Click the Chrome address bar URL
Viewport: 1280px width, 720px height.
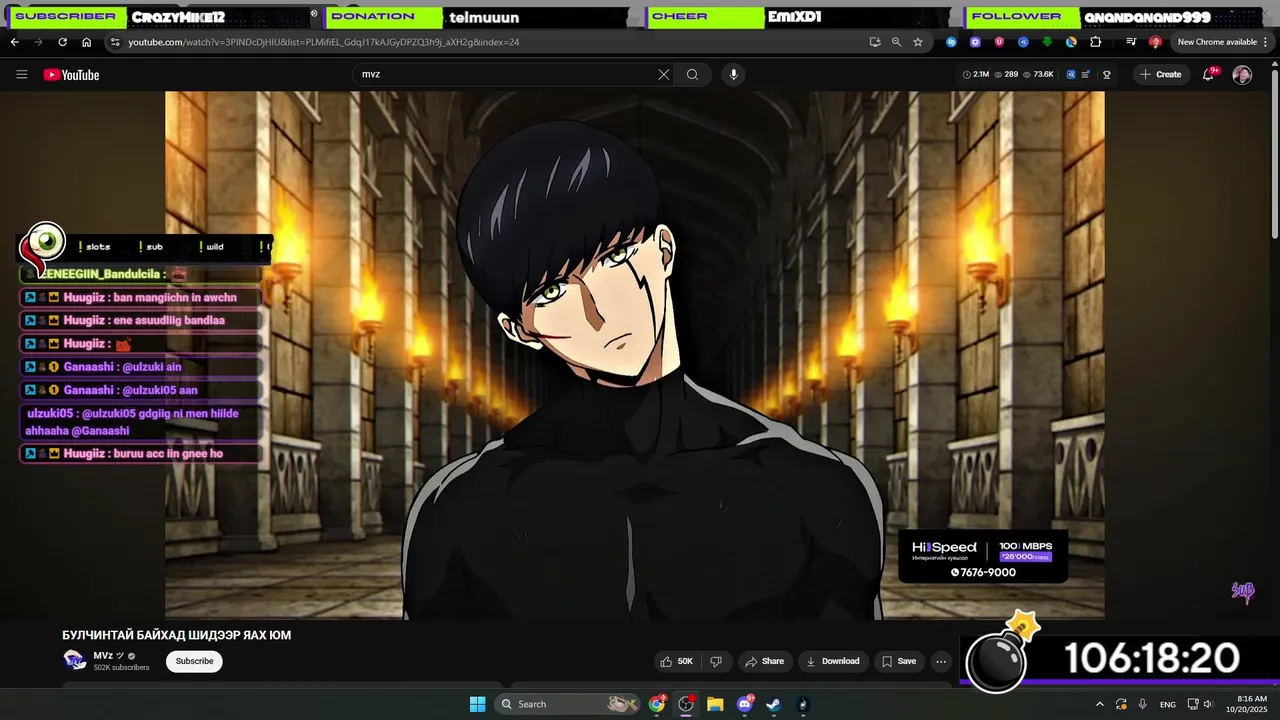(x=323, y=42)
